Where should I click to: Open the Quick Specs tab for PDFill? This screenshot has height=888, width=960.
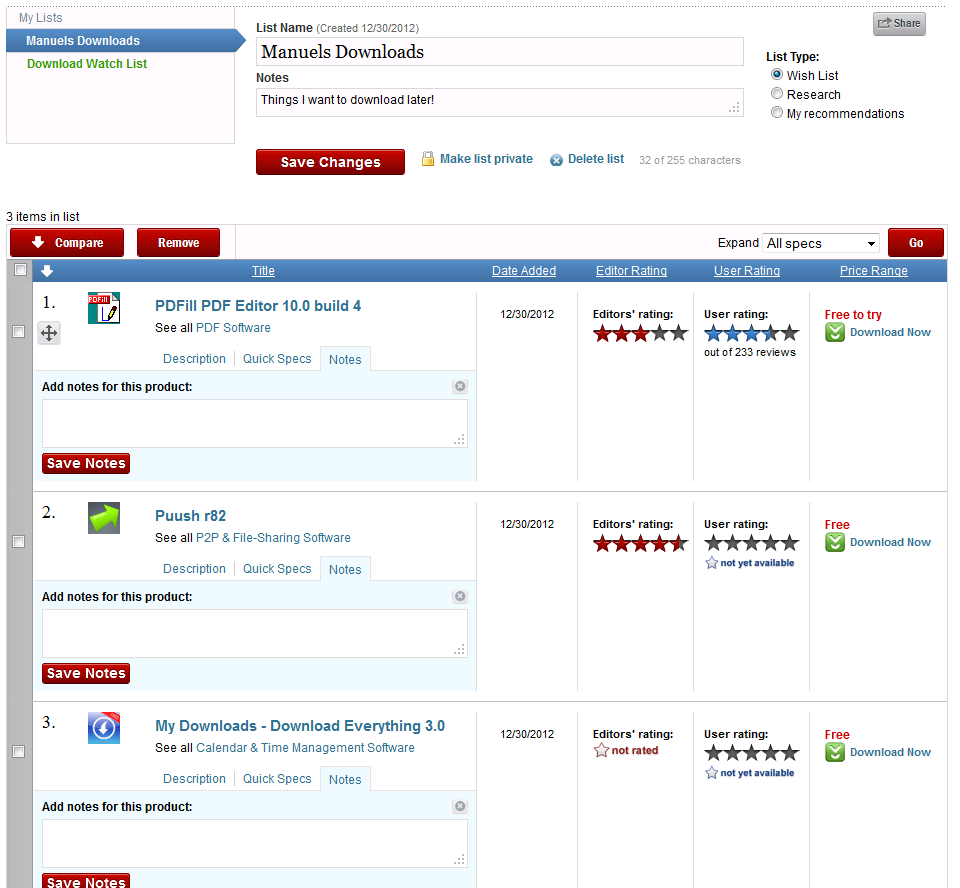[277, 359]
